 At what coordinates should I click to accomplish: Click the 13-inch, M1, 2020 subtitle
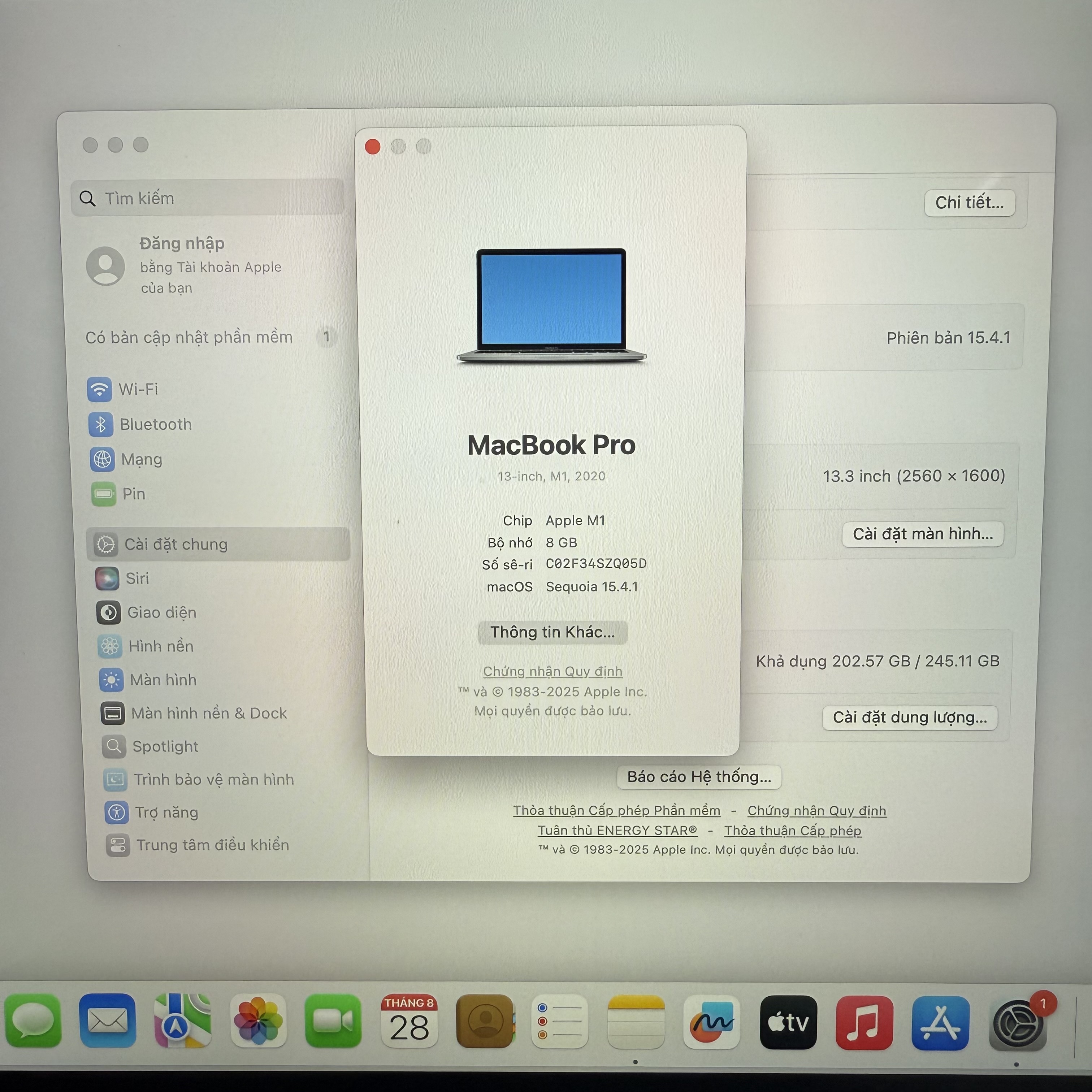pos(552,476)
